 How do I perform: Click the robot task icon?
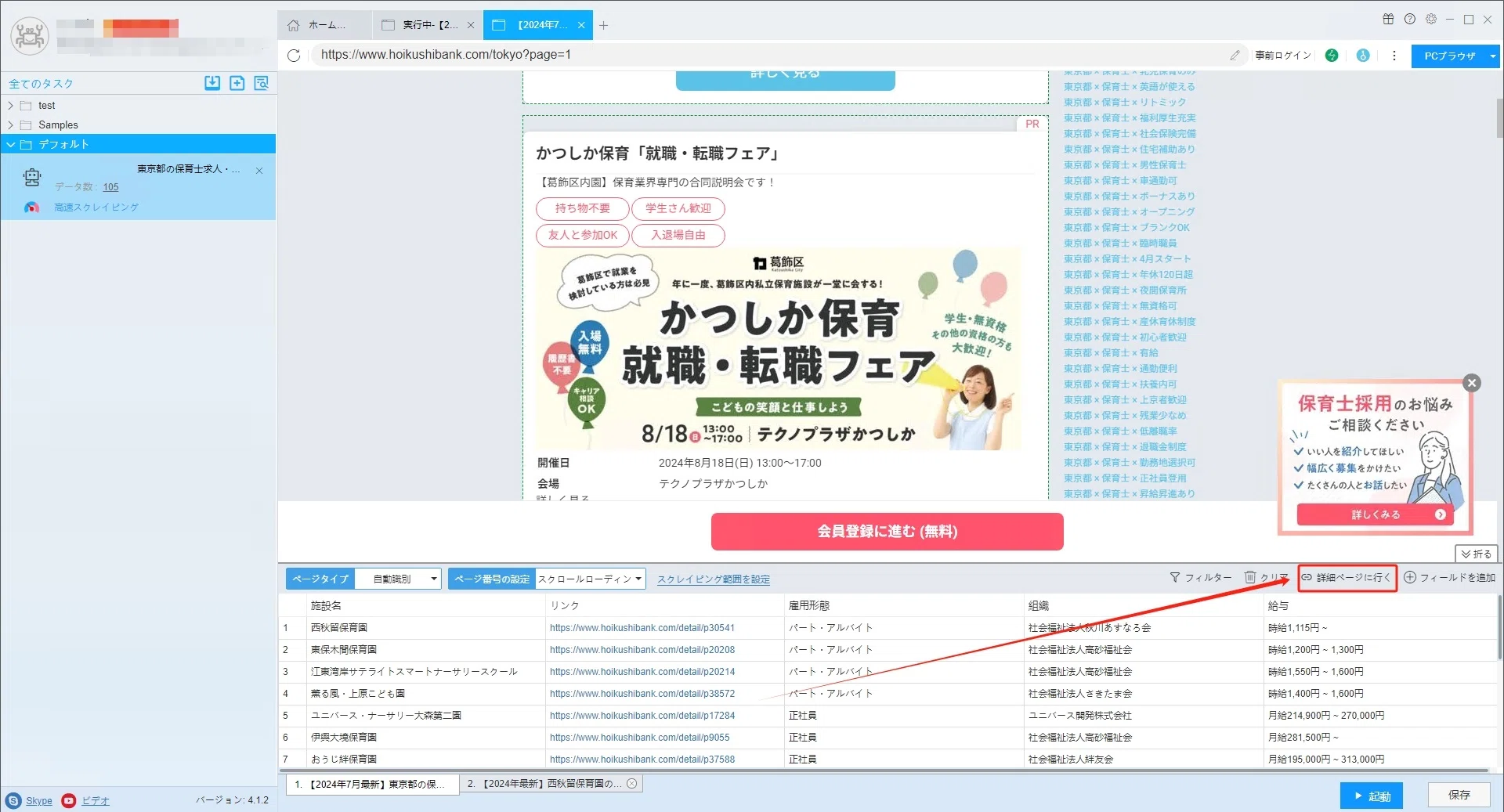point(32,178)
